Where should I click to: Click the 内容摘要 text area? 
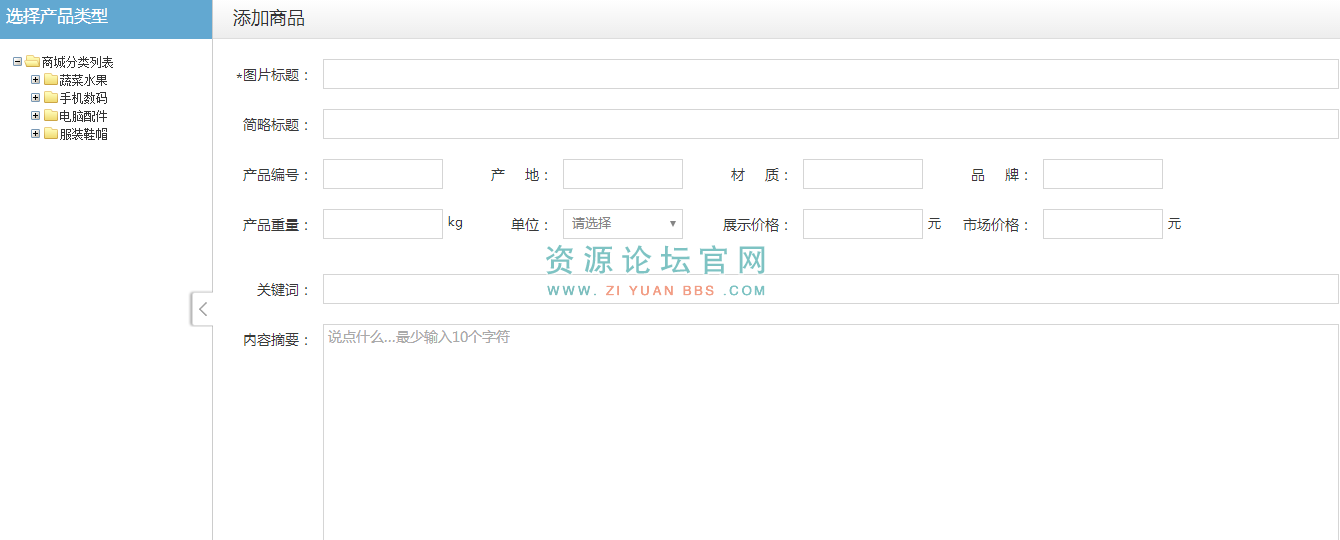(830, 432)
